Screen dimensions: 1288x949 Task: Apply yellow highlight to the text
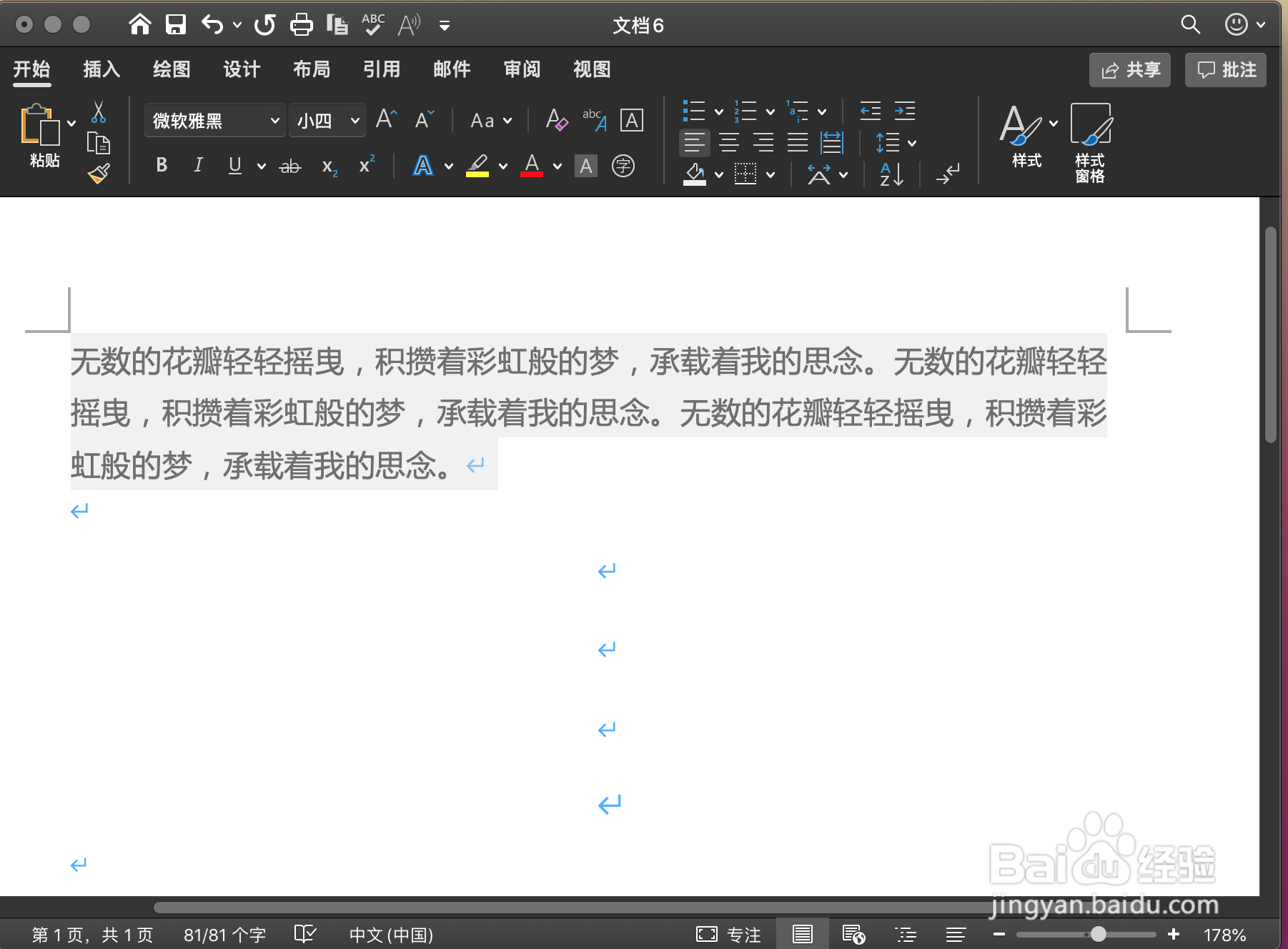coord(477,165)
